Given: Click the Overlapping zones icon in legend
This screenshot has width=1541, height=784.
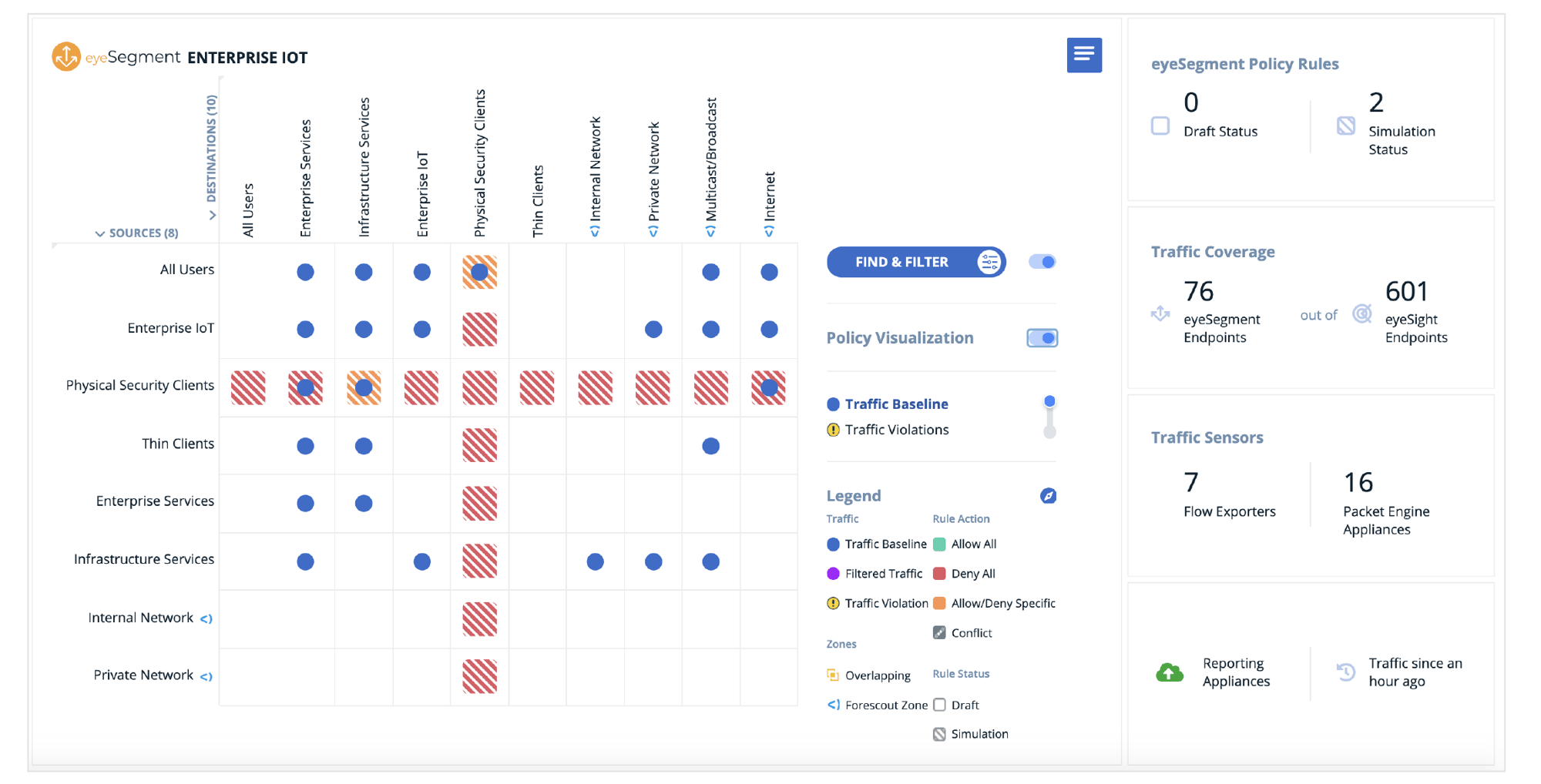Looking at the screenshot, I should (x=833, y=675).
